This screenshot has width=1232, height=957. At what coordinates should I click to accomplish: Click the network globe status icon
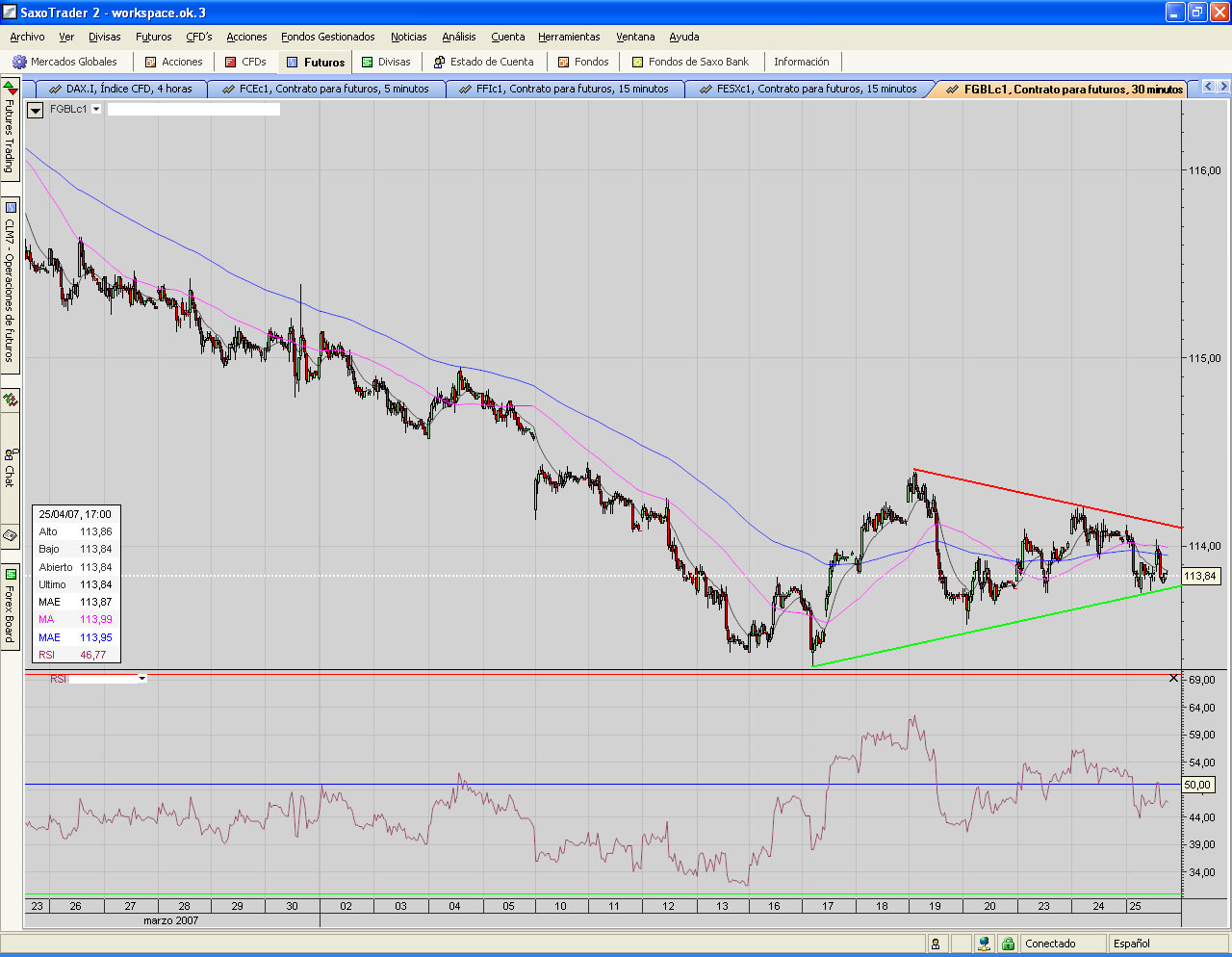[x=983, y=944]
